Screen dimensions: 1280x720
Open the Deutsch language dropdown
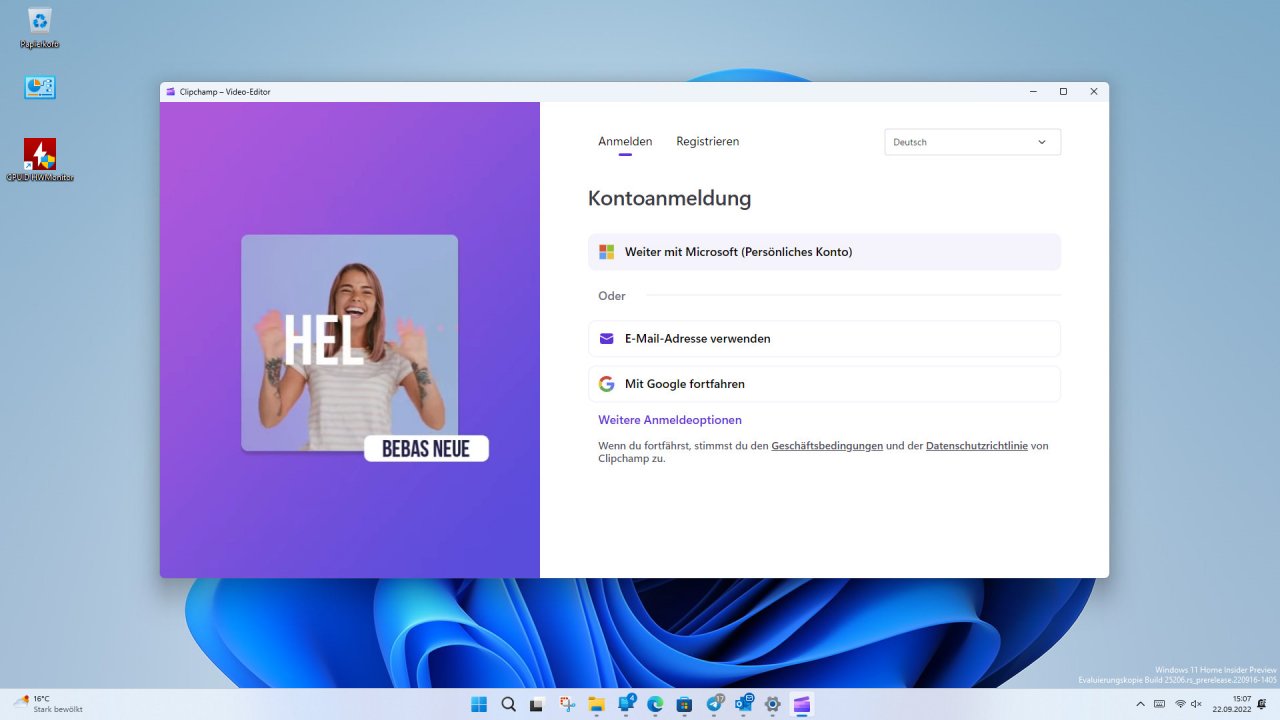(972, 142)
